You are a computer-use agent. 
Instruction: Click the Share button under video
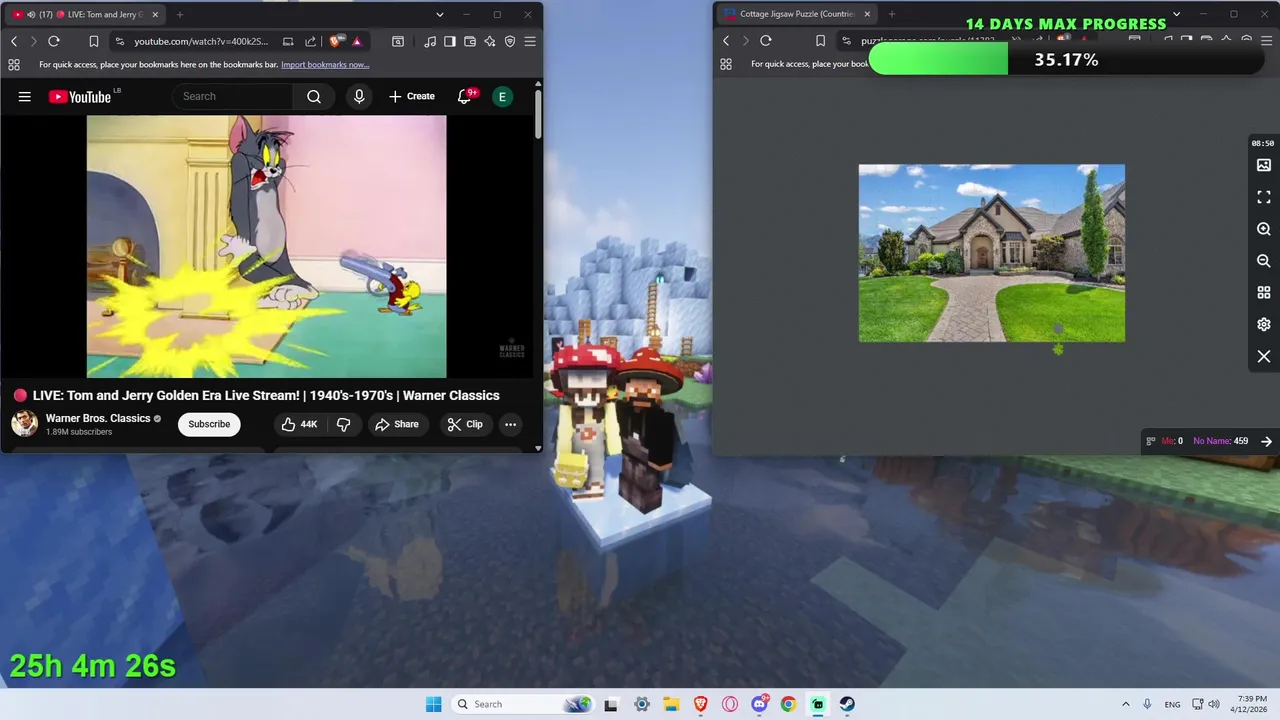(x=397, y=424)
